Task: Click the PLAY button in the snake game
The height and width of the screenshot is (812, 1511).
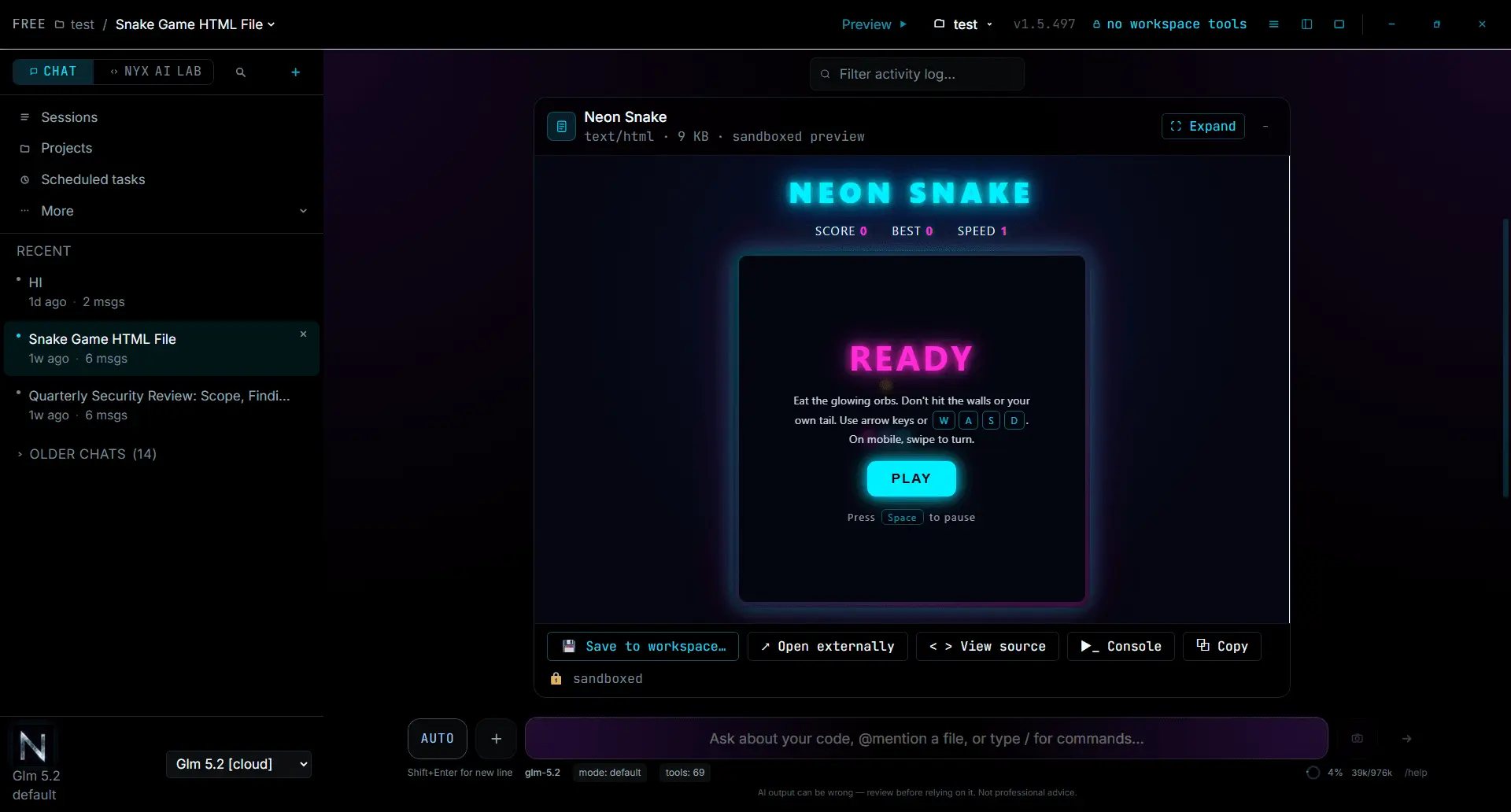Action: (x=911, y=478)
